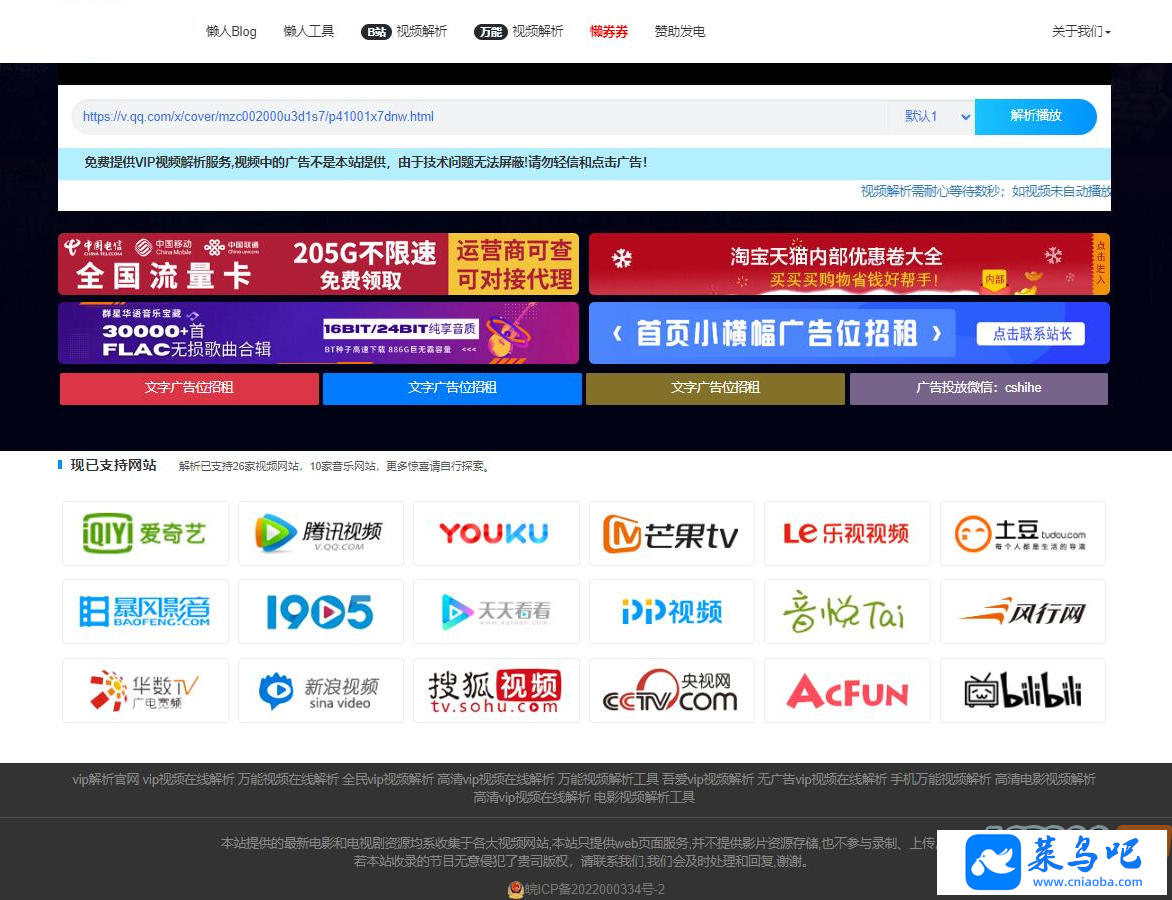
Task: Select the Sohu Video logo tile
Action: point(496,690)
